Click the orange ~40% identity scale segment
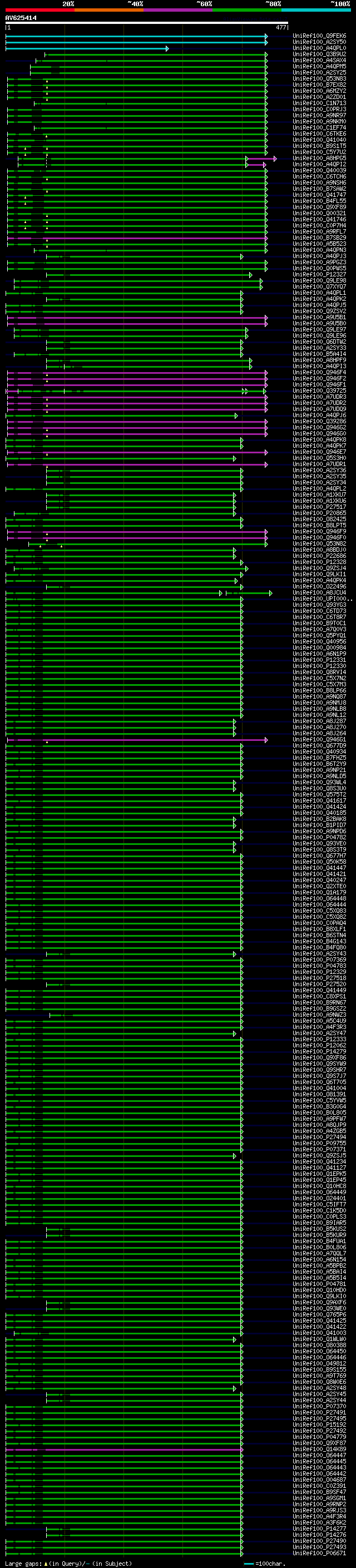The width and height of the screenshot is (356, 1568). pos(109,10)
